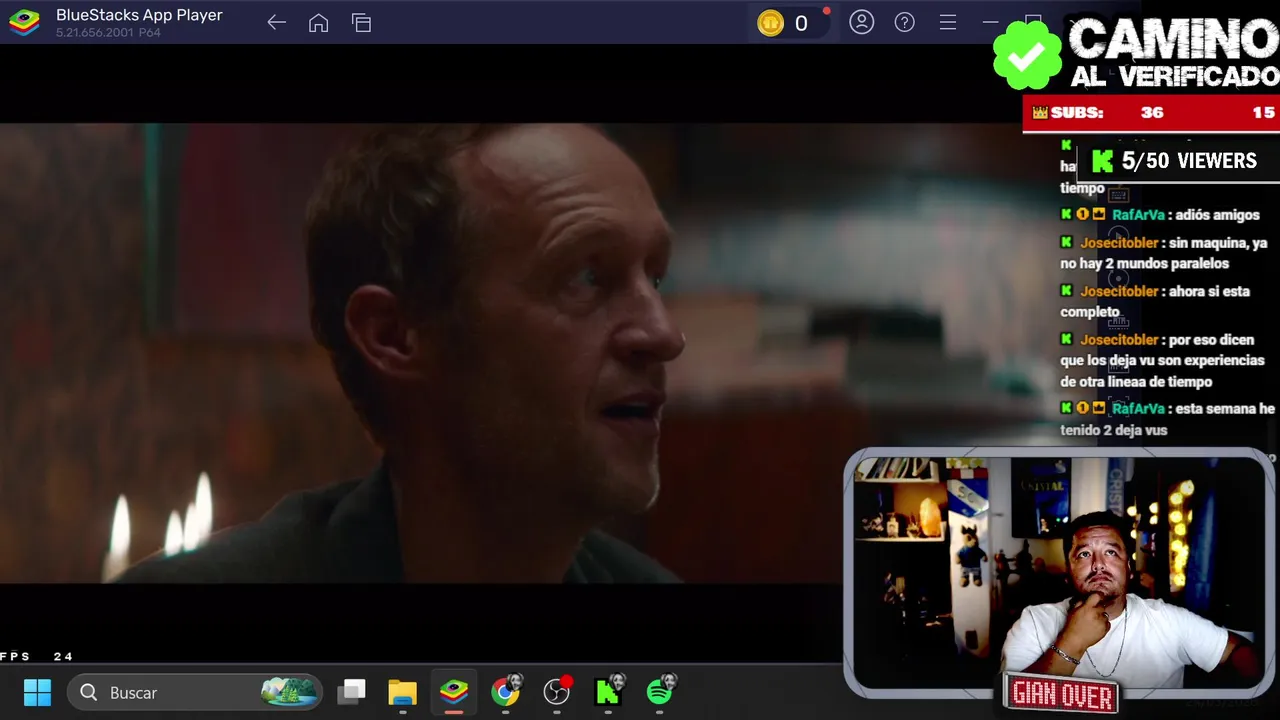Image resolution: width=1280 pixels, height=720 pixels.
Task: Open Google Chrome from taskbar
Action: click(506, 691)
